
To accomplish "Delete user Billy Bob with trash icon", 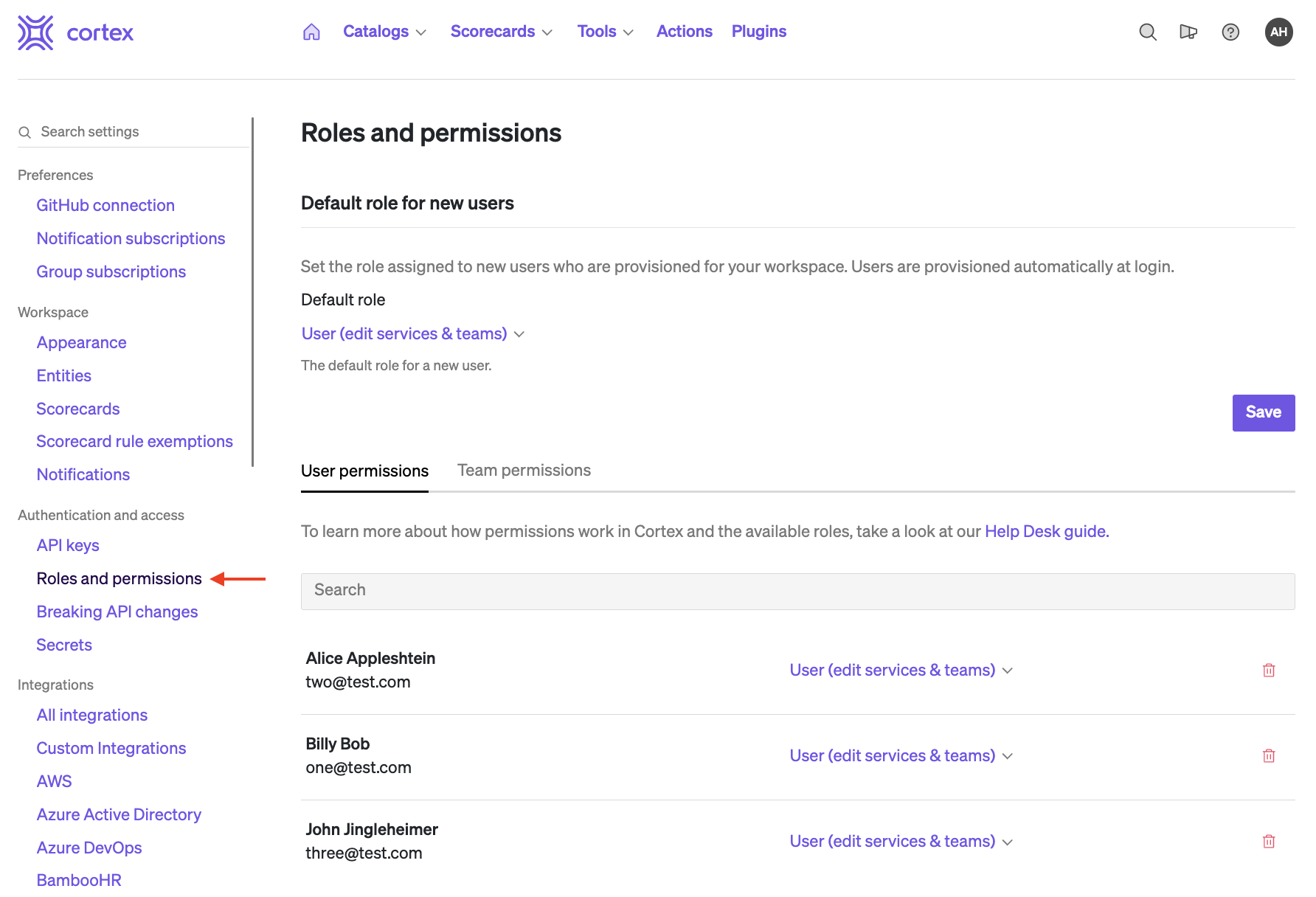I will point(1269,755).
